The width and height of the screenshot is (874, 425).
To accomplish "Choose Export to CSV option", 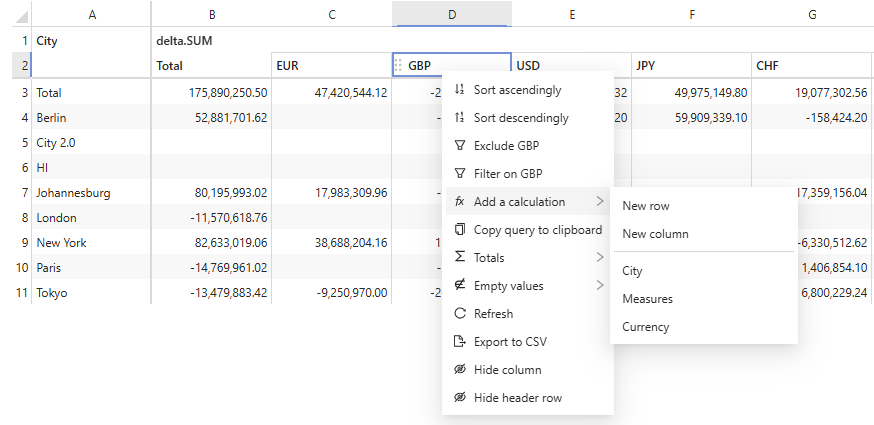I will [x=528, y=341].
